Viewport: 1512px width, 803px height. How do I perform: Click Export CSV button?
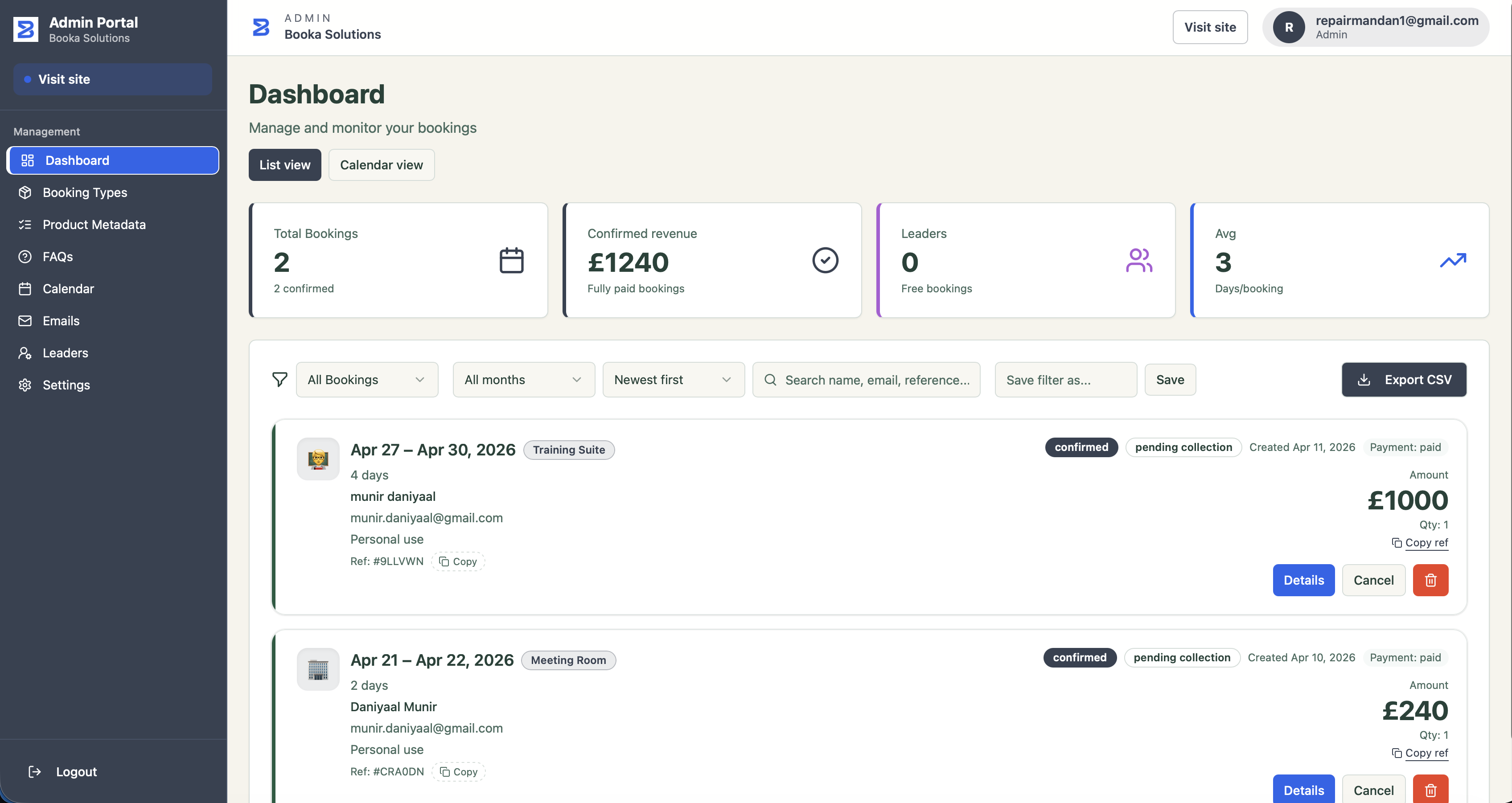(x=1404, y=379)
